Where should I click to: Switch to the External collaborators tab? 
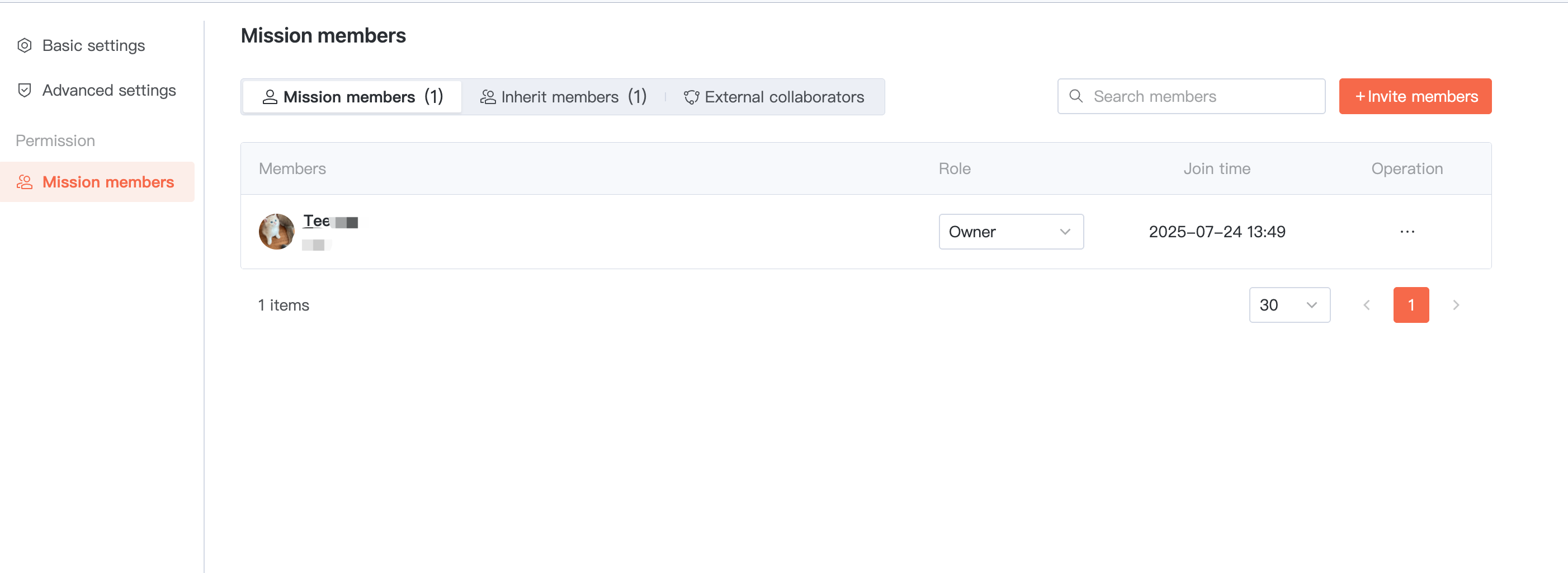coord(783,97)
